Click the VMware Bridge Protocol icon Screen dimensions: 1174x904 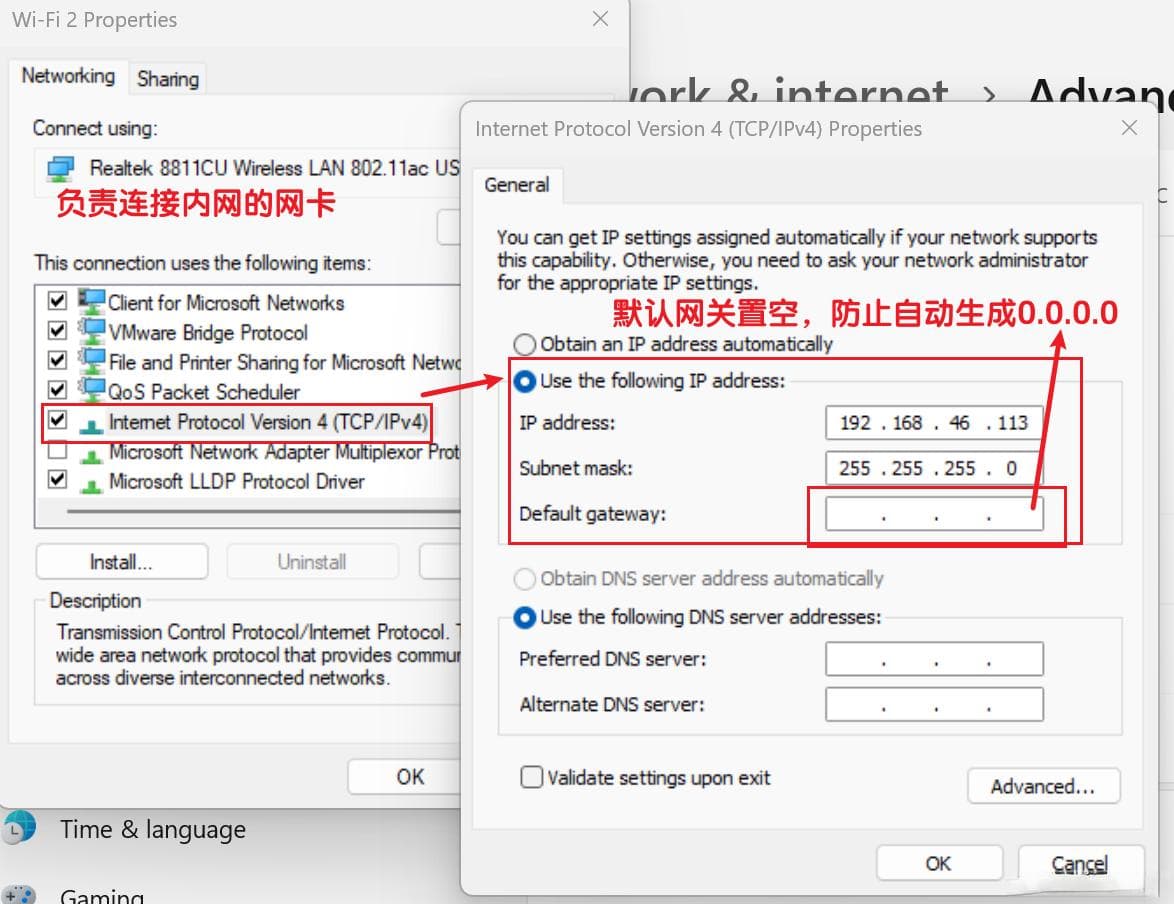click(91, 332)
